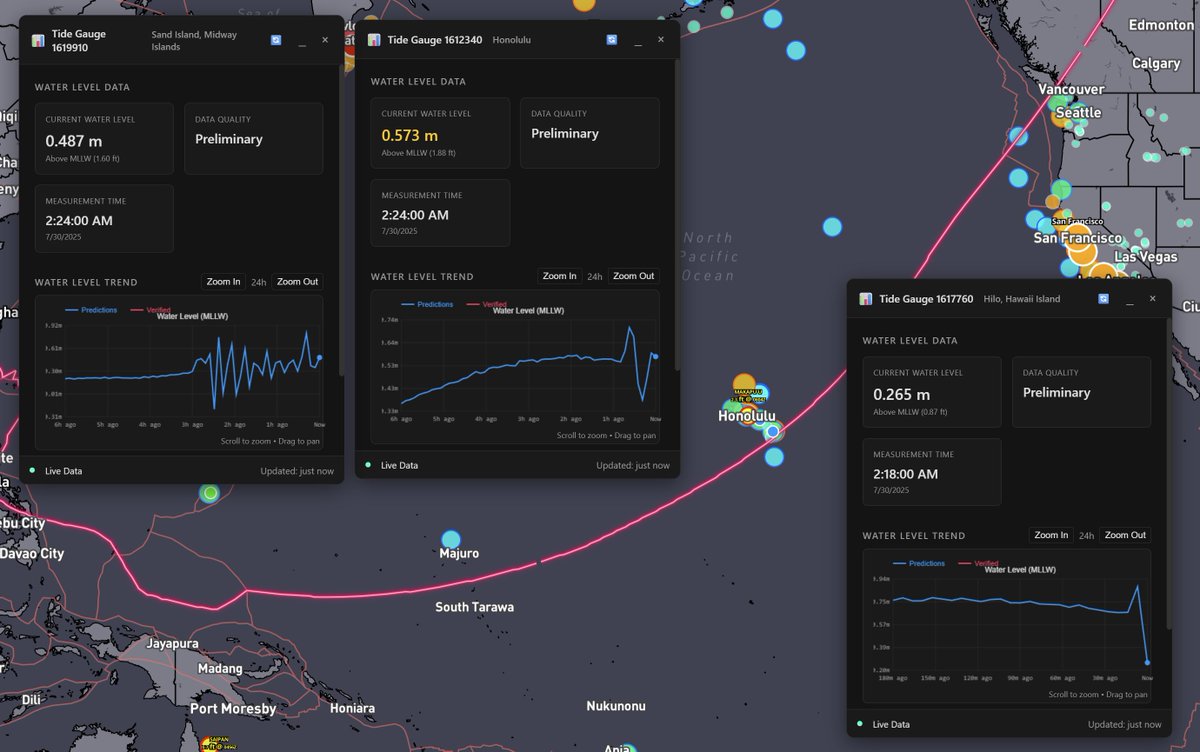Click the 2:18:00 AM measurement time
The height and width of the screenshot is (752, 1200).
click(x=905, y=474)
